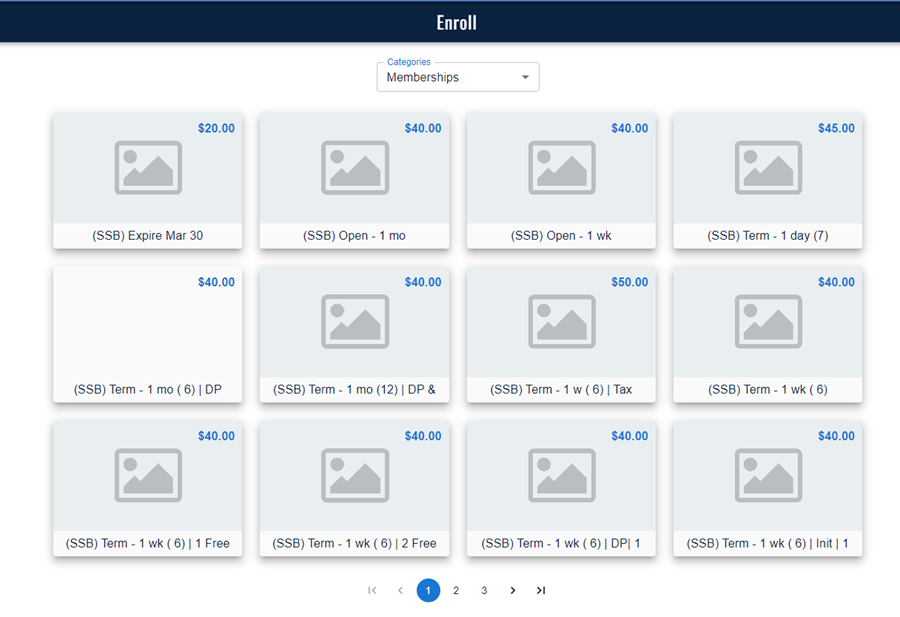Select page 3 in pagination
This screenshot has height=617, width=900.
coord(484,590)
